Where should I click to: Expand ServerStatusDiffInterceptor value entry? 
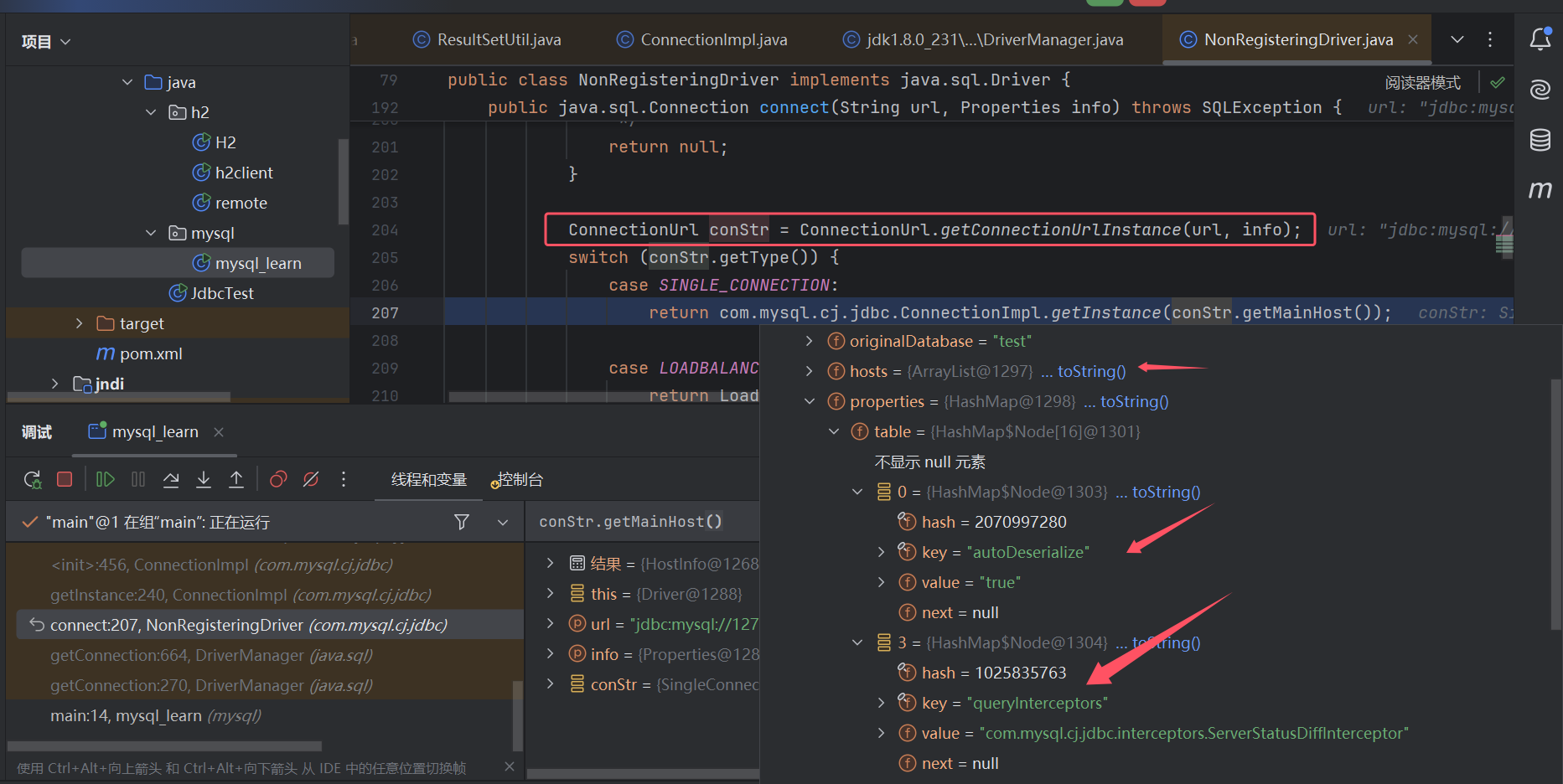(881, 733)
